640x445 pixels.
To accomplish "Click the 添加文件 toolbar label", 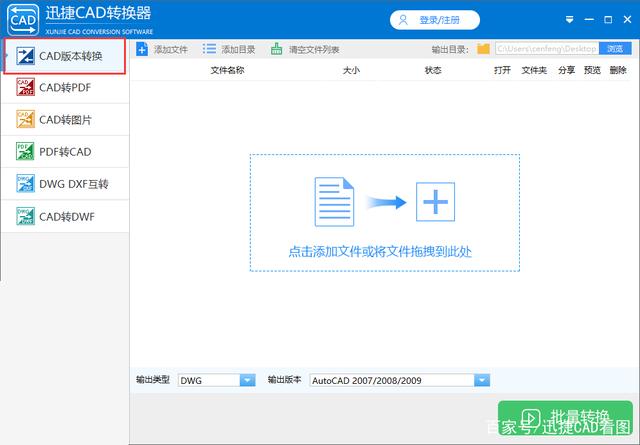I will click(x=171, y=50).
